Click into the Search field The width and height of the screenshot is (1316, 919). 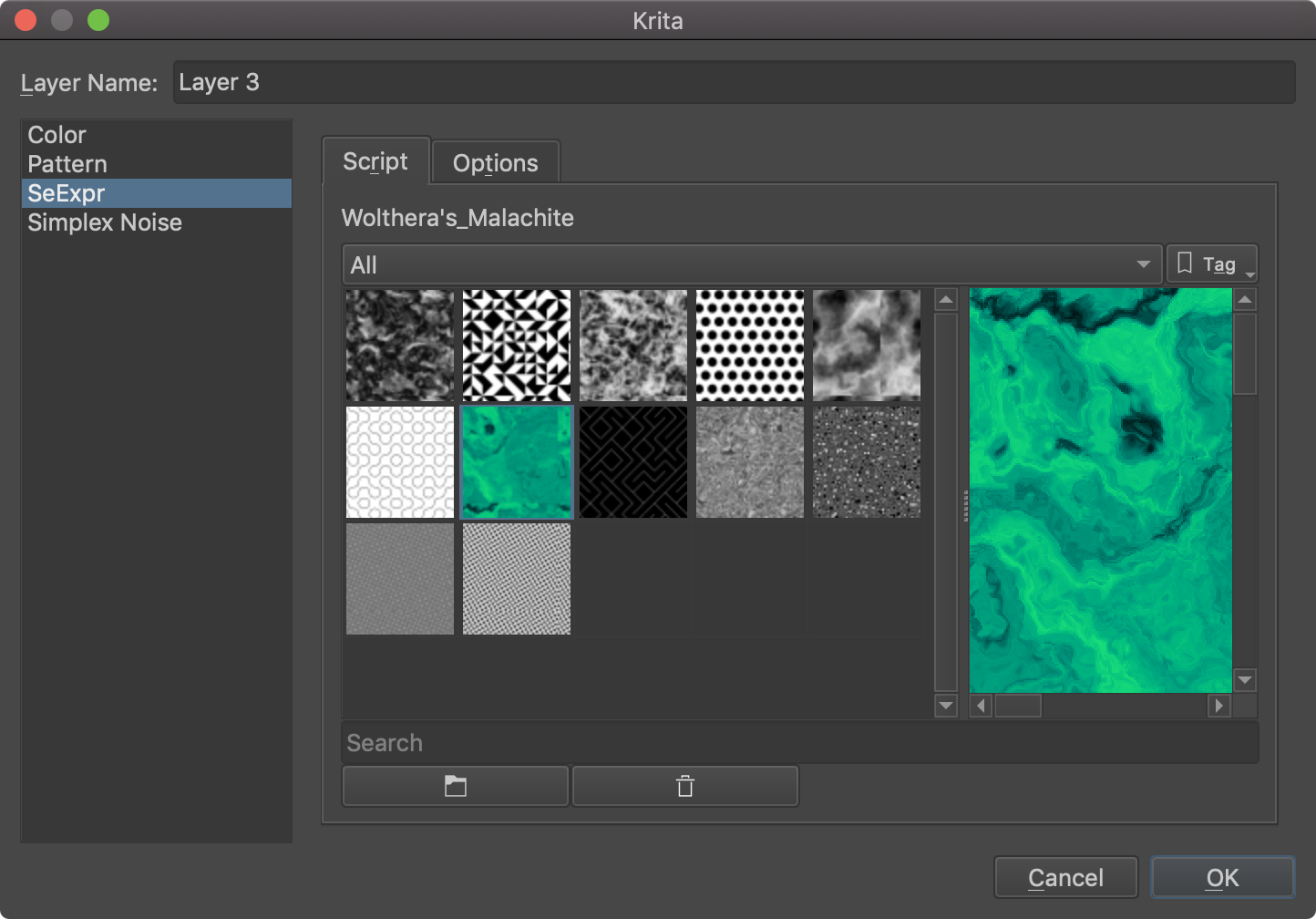pyautogui.click(x=798, y=743)
